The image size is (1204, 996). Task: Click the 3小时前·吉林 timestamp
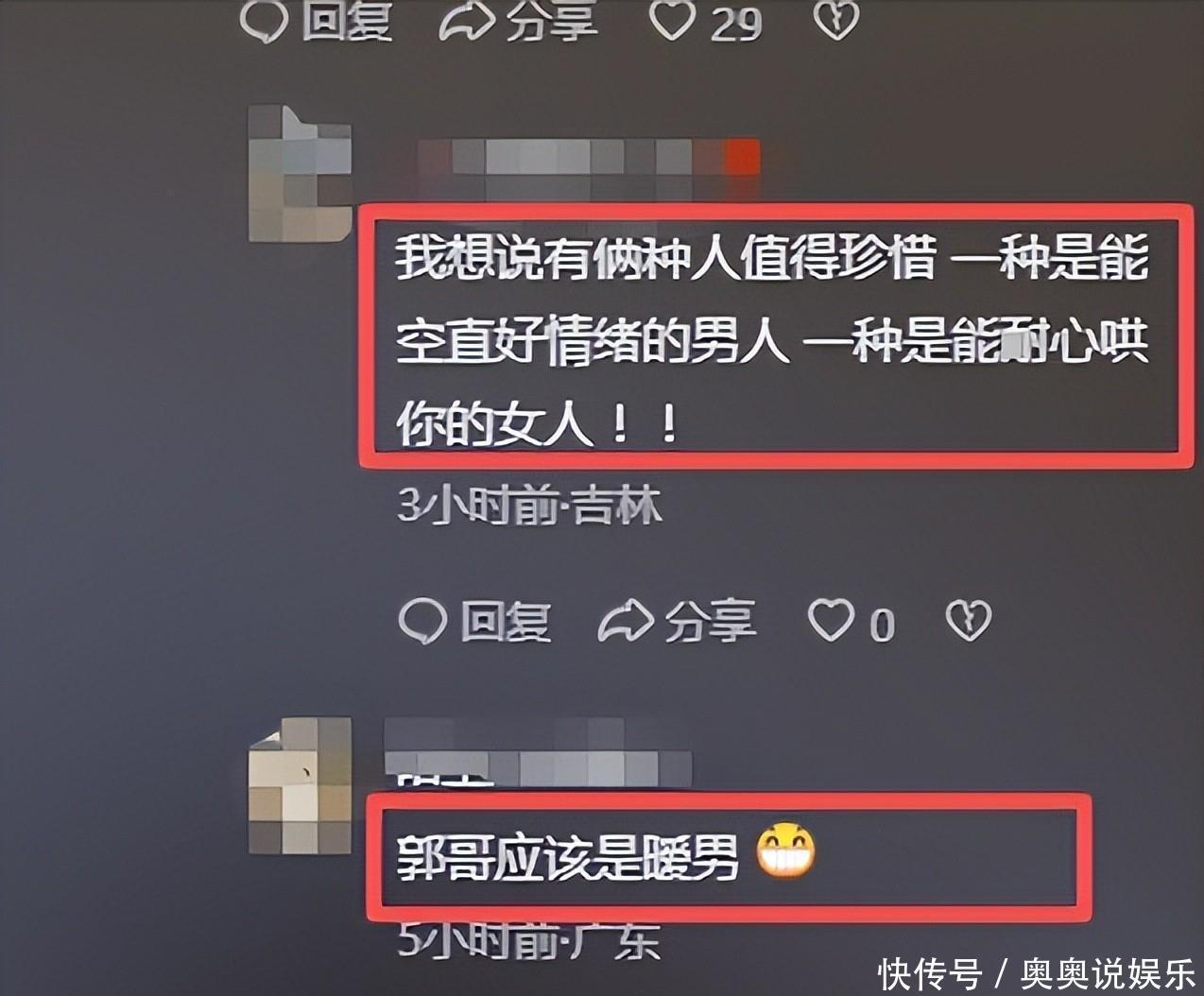(x=530, y=507)
